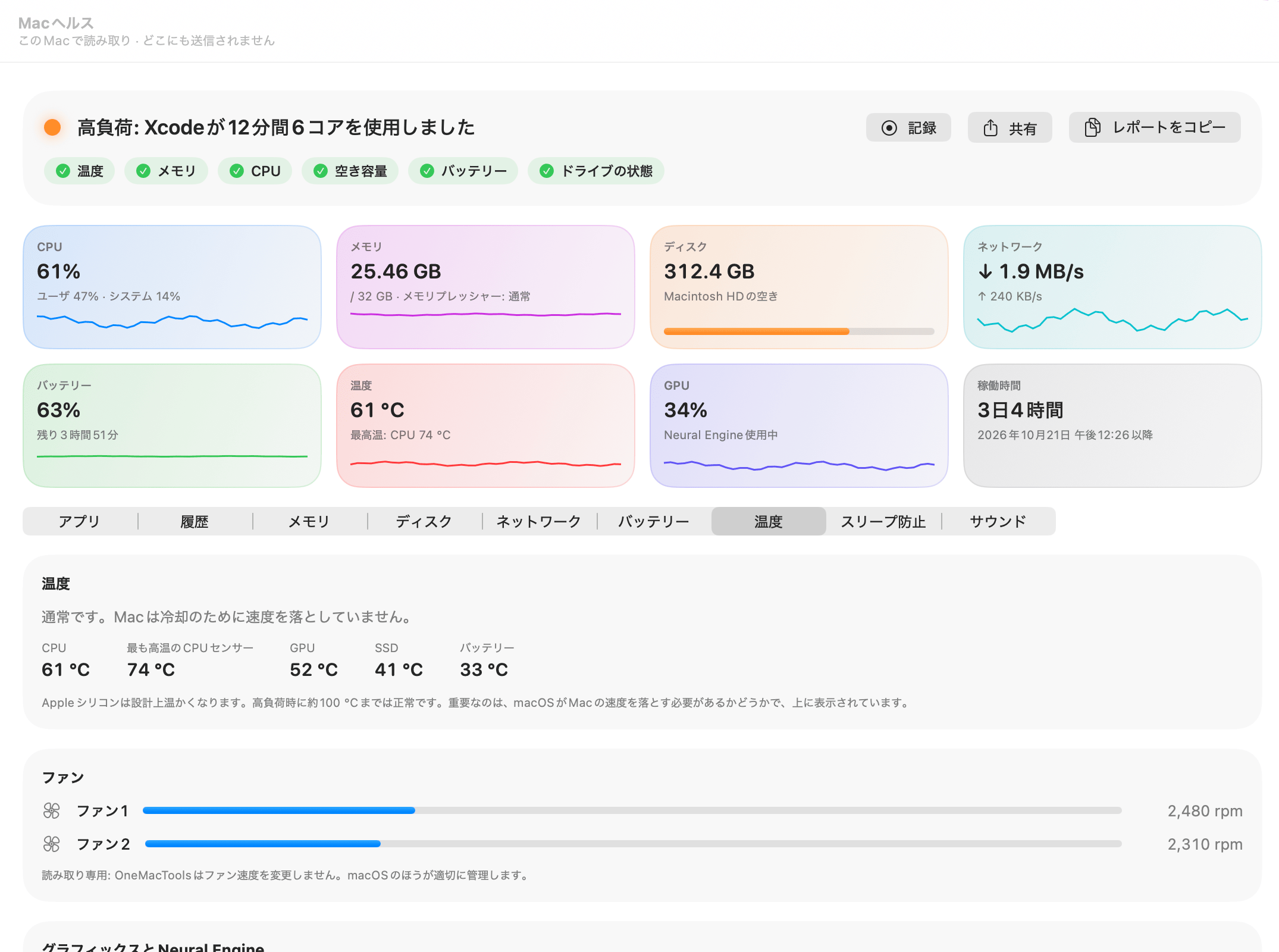Click the share arrow icon in 共有
Screen dimensions: 1279x952
(x=990, y=127)
